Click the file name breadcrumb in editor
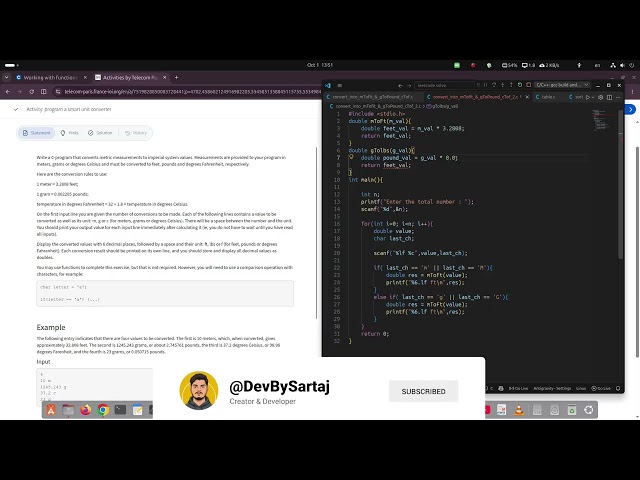The width and height of the screenshot is (640, 480). pos(378,106)
